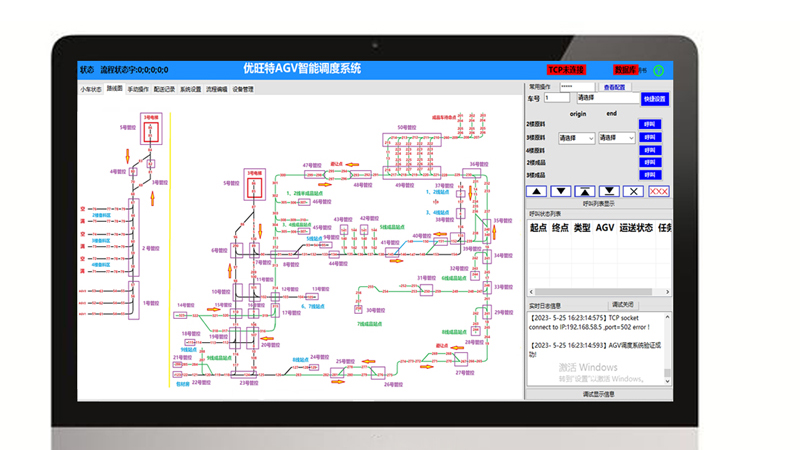Viewport: 800px width, 450px height.
Task: Click the blue 快捷设置 button
Action: tap(653, 99)
